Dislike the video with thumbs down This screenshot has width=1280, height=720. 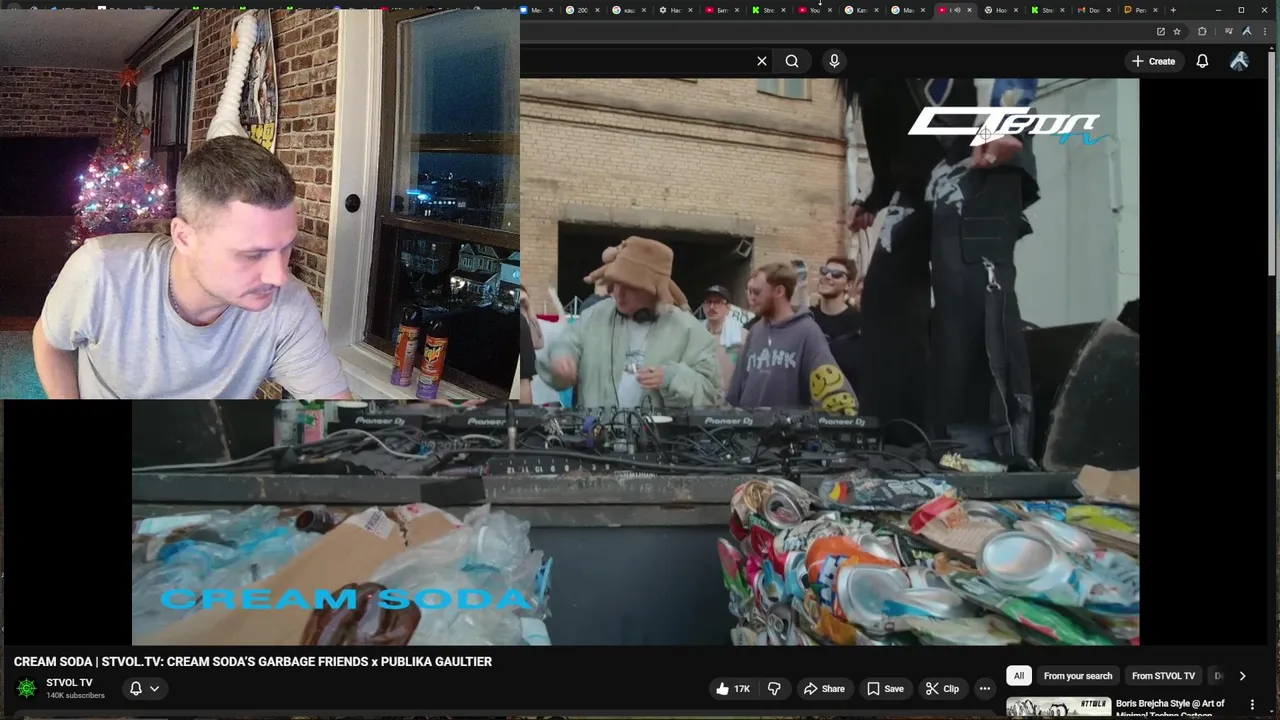point(774,688)
